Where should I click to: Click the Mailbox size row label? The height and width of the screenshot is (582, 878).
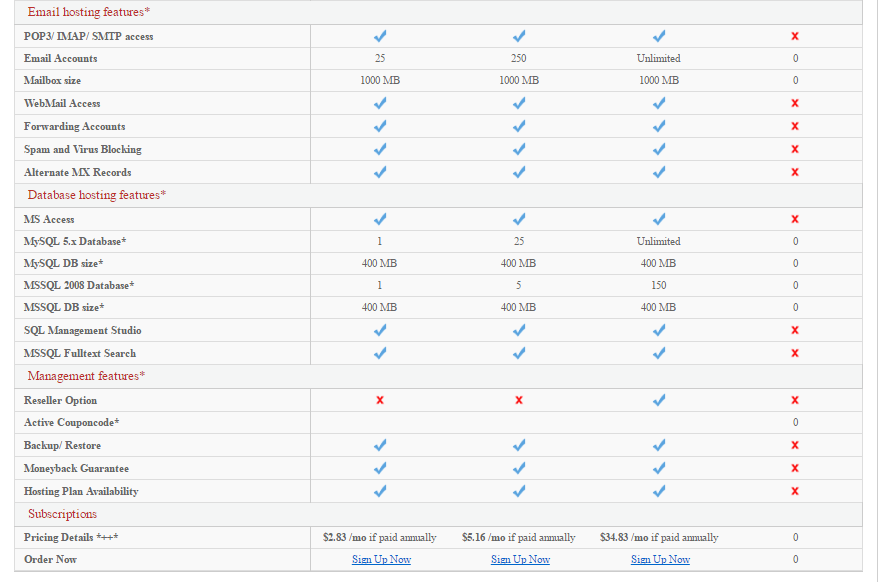pyautogui.click(x=52, y=81)
